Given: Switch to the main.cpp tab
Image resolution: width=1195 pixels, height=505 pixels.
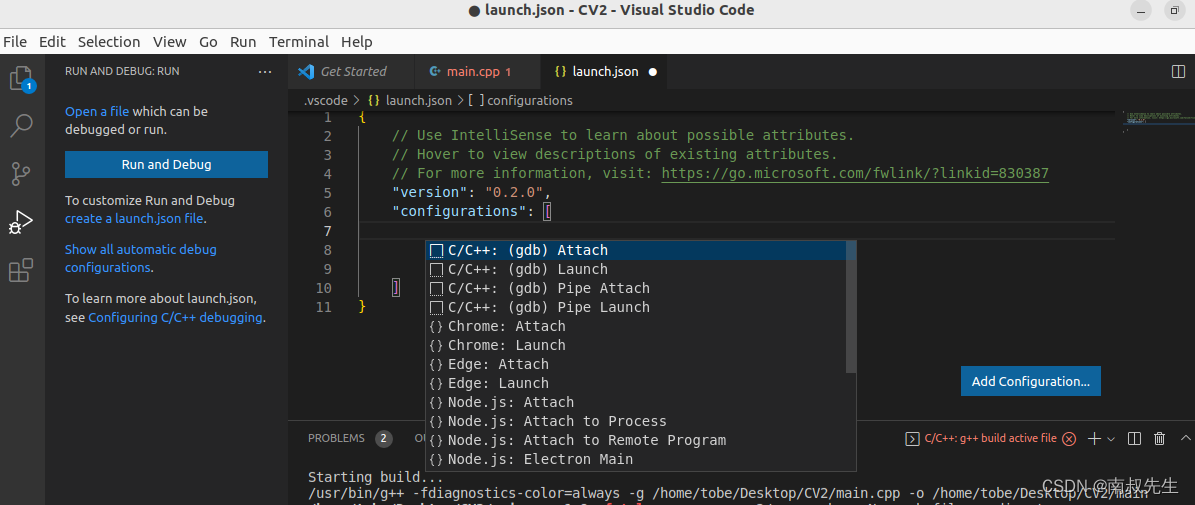Looking at the screenshot, I should pos(470,72).
